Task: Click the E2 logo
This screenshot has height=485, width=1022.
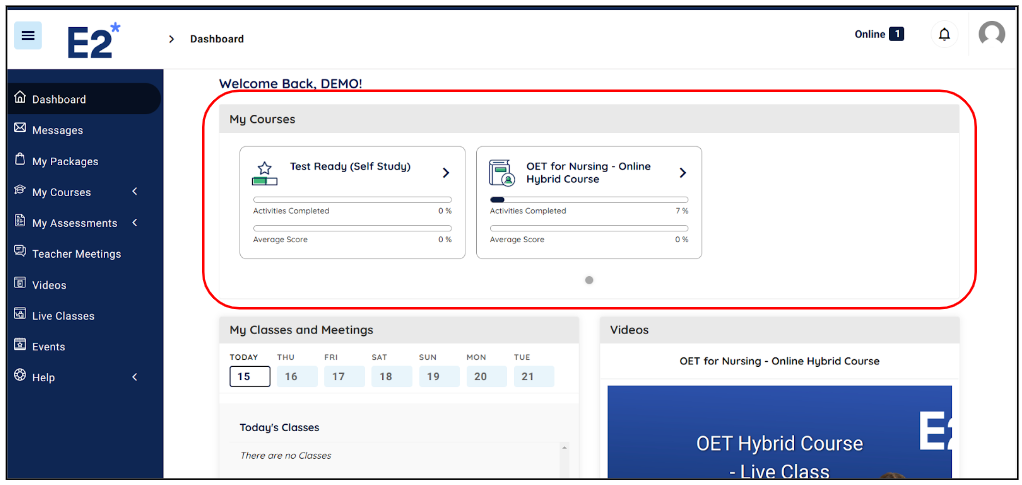Action: coord(94,40)
